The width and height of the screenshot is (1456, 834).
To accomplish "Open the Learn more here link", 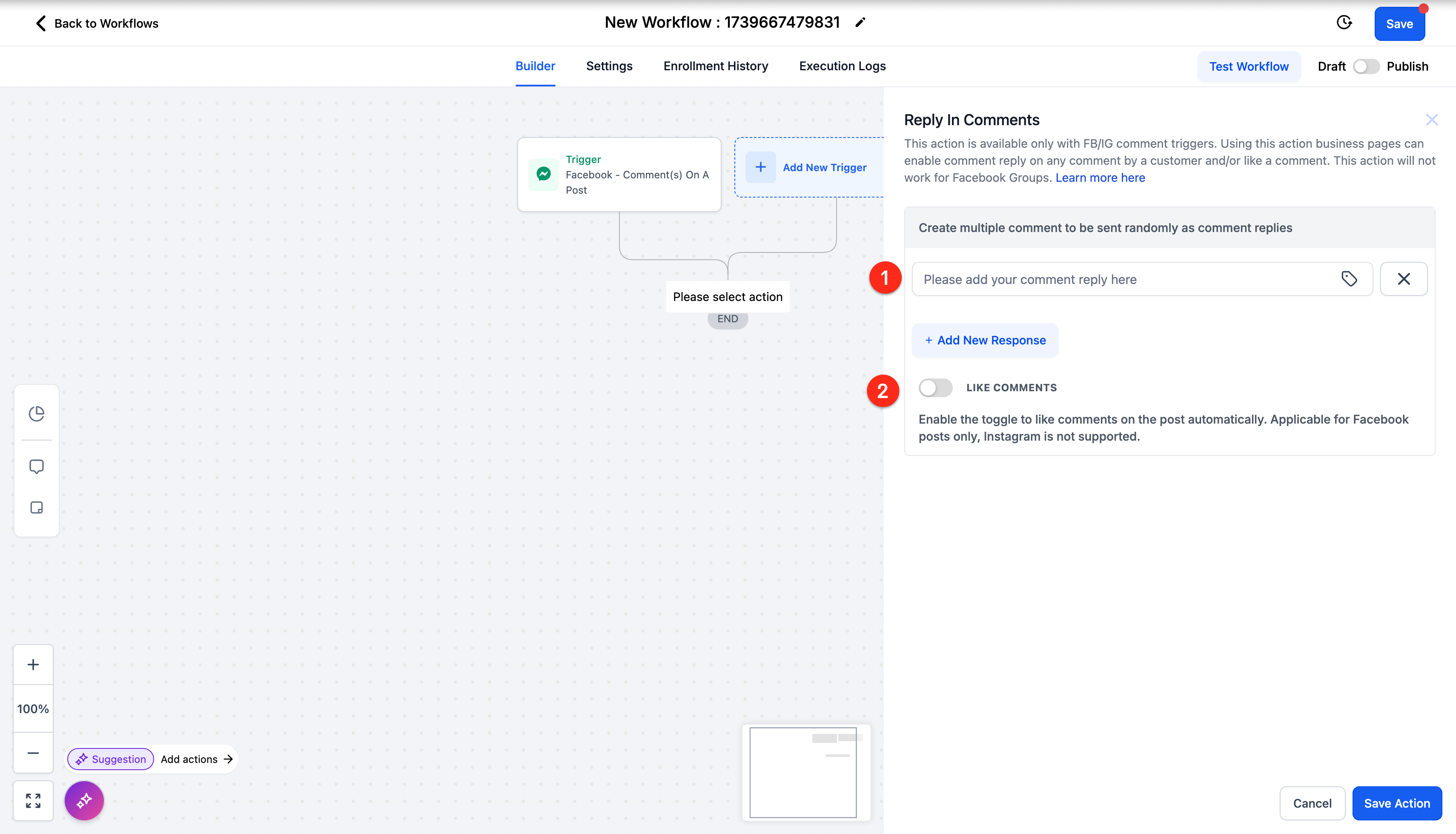I will 1100,178.
